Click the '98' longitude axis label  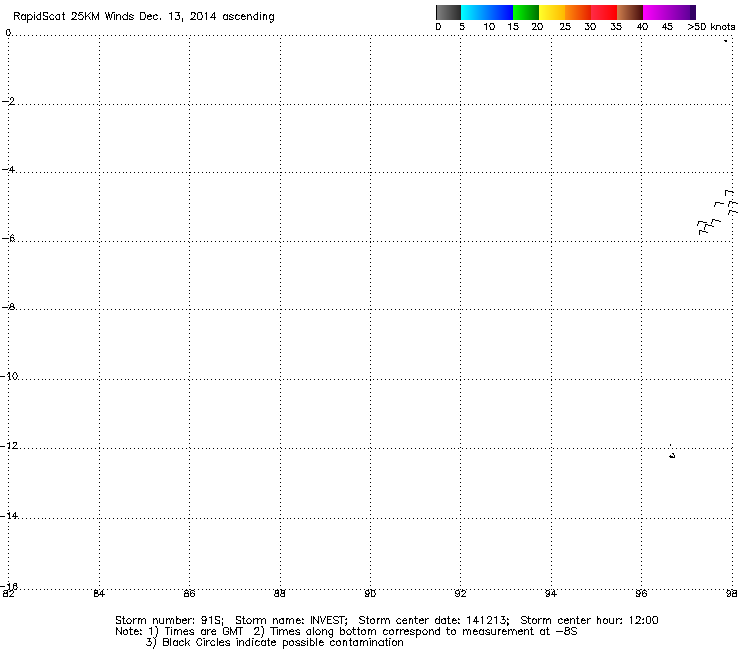731,594
